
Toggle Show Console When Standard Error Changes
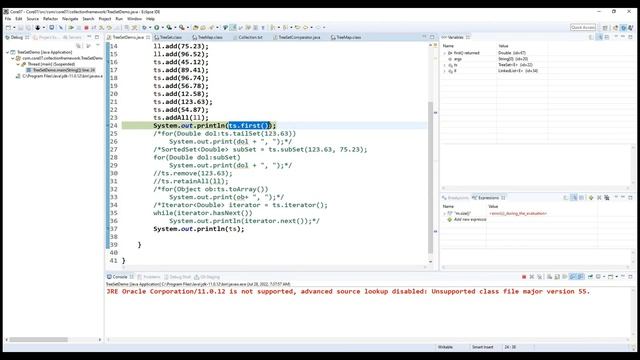tap(580, 277)
